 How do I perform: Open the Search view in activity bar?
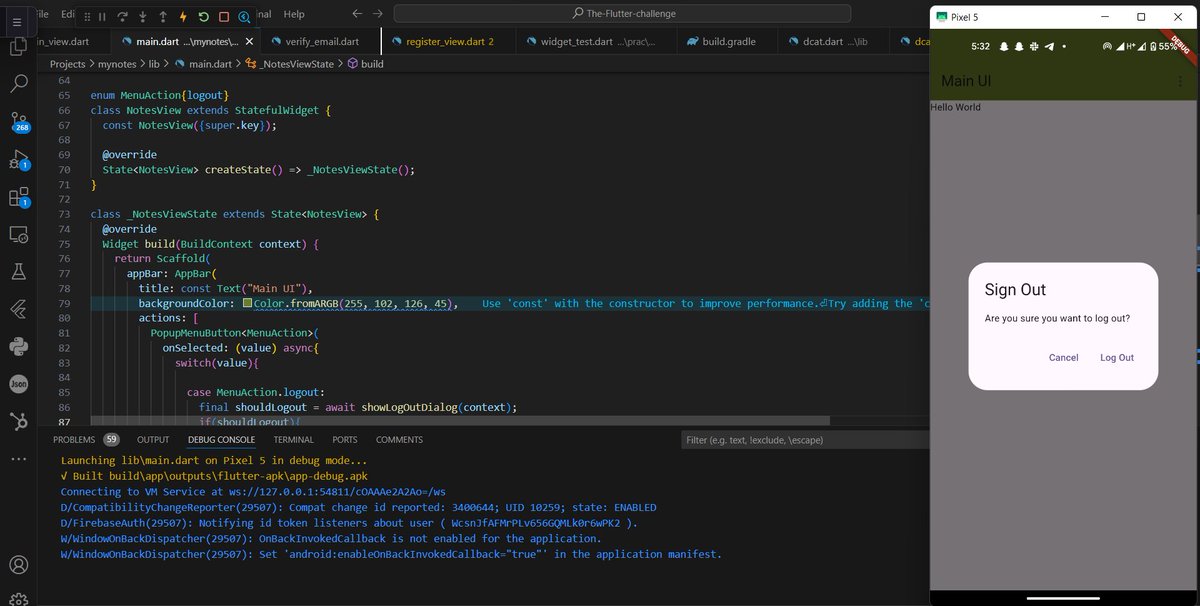(18, 84)
